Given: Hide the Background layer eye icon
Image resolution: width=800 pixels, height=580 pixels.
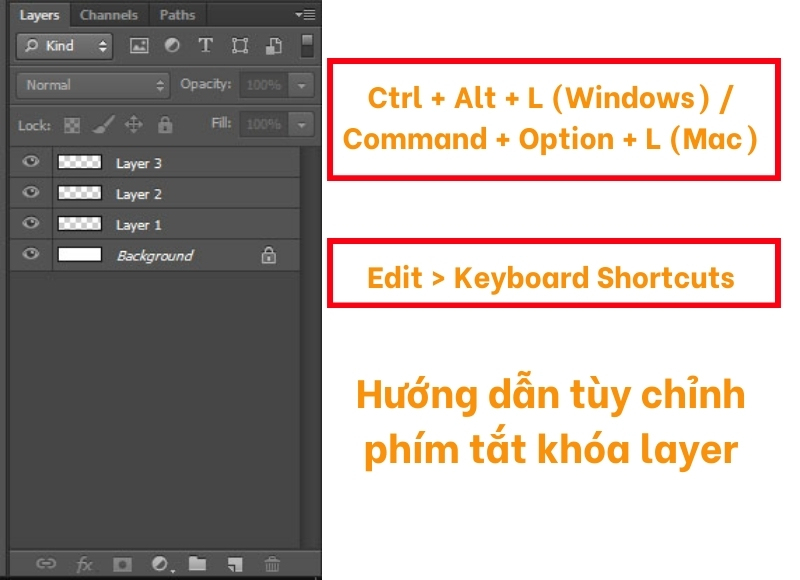Looking at the screenshot, I should click(x=31, y=254).
